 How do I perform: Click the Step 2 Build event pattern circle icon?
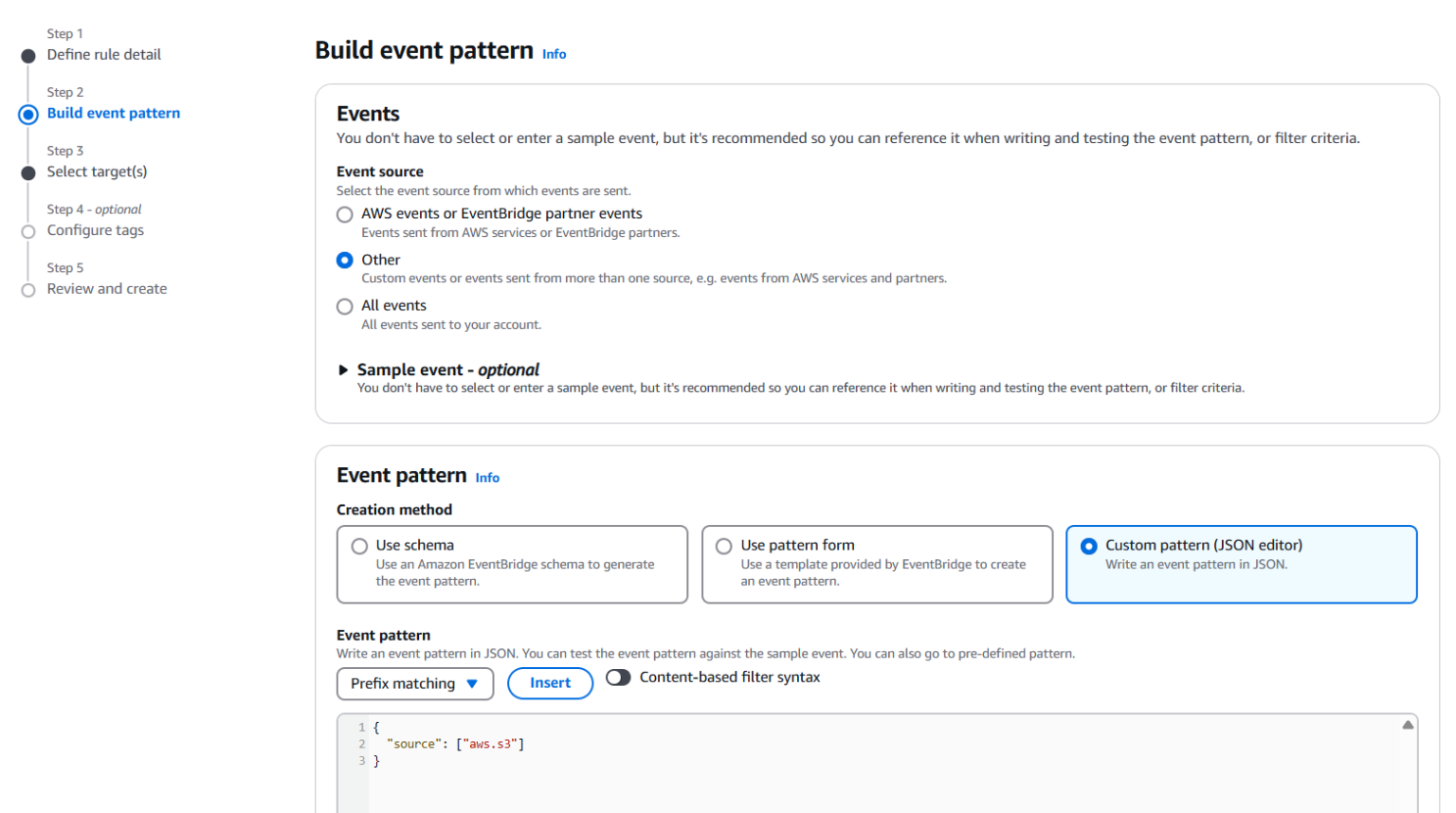point(28,115)
